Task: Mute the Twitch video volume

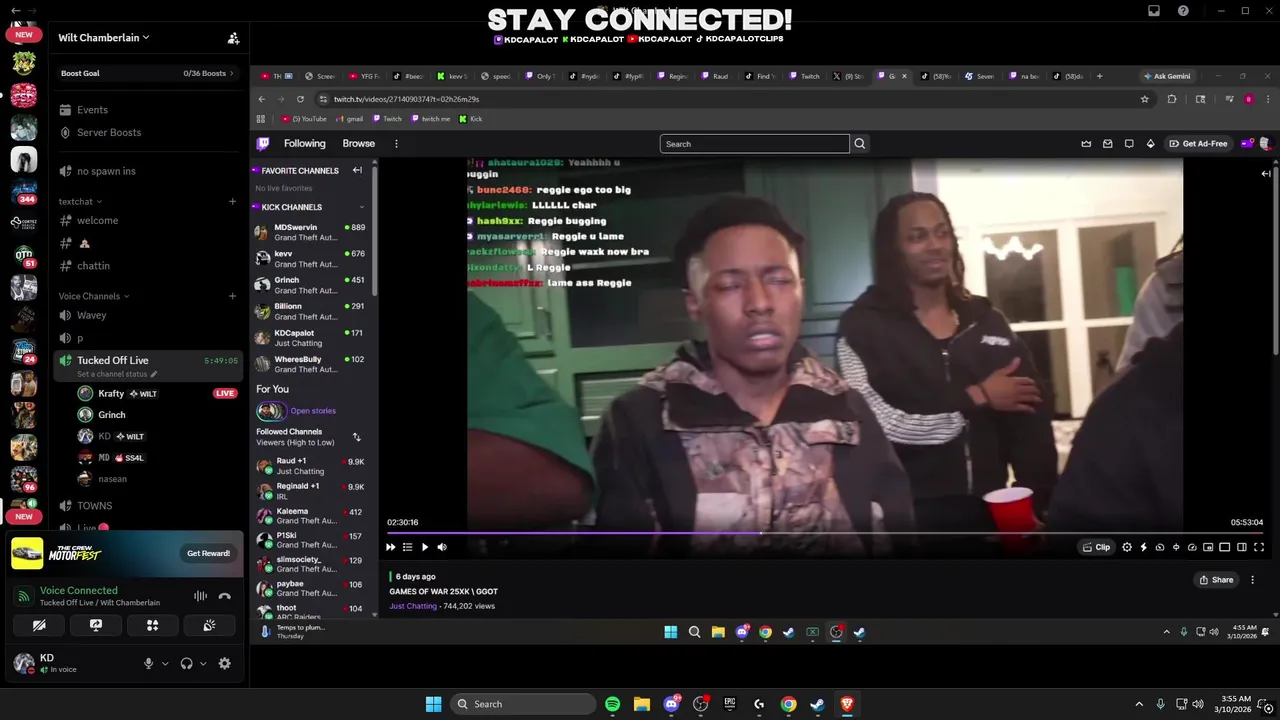Action: click(x=442, y=547)
